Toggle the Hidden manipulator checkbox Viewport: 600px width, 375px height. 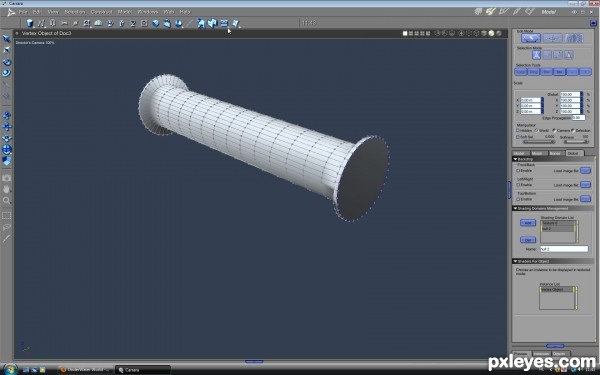[x=518, y=130]
